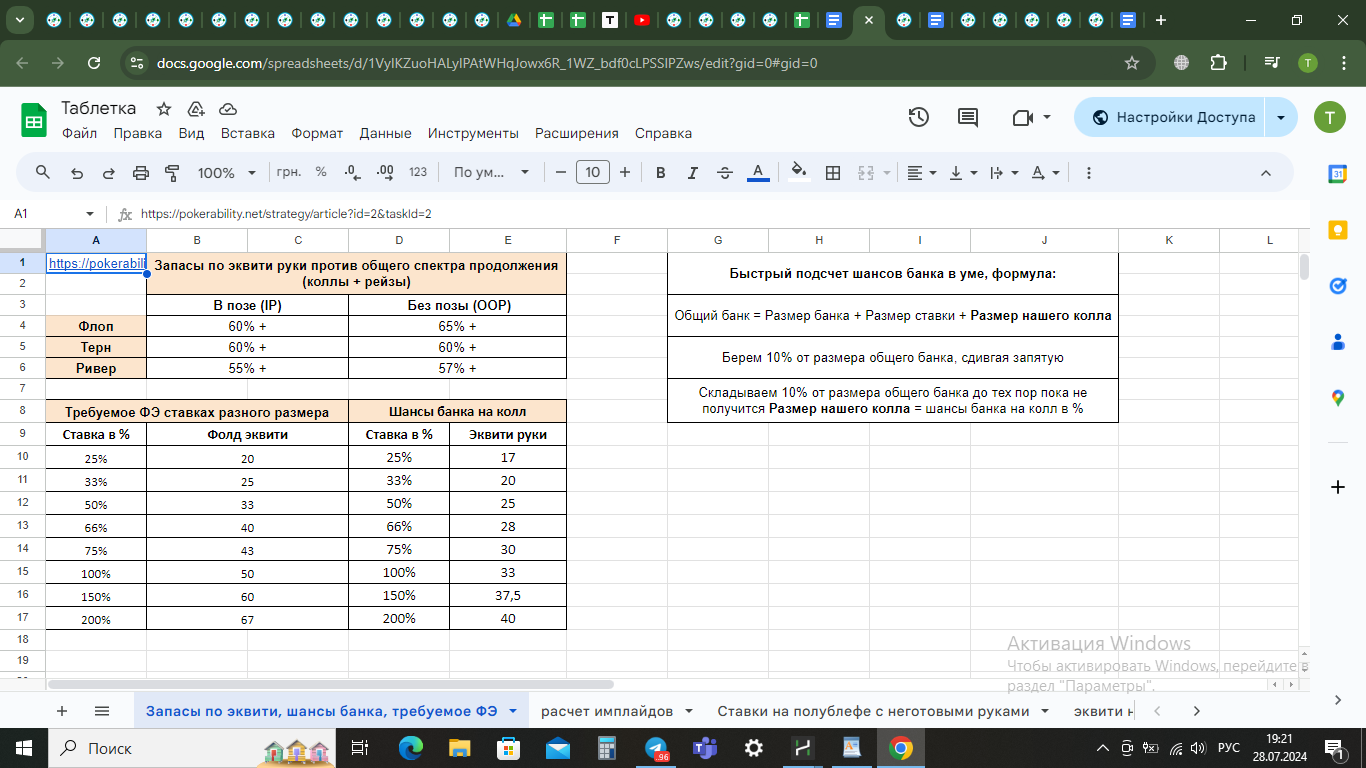Open more number formats (123)
Image resolution: width=1366 pixels, height=768 pixels.
click(x=418, y=172)
